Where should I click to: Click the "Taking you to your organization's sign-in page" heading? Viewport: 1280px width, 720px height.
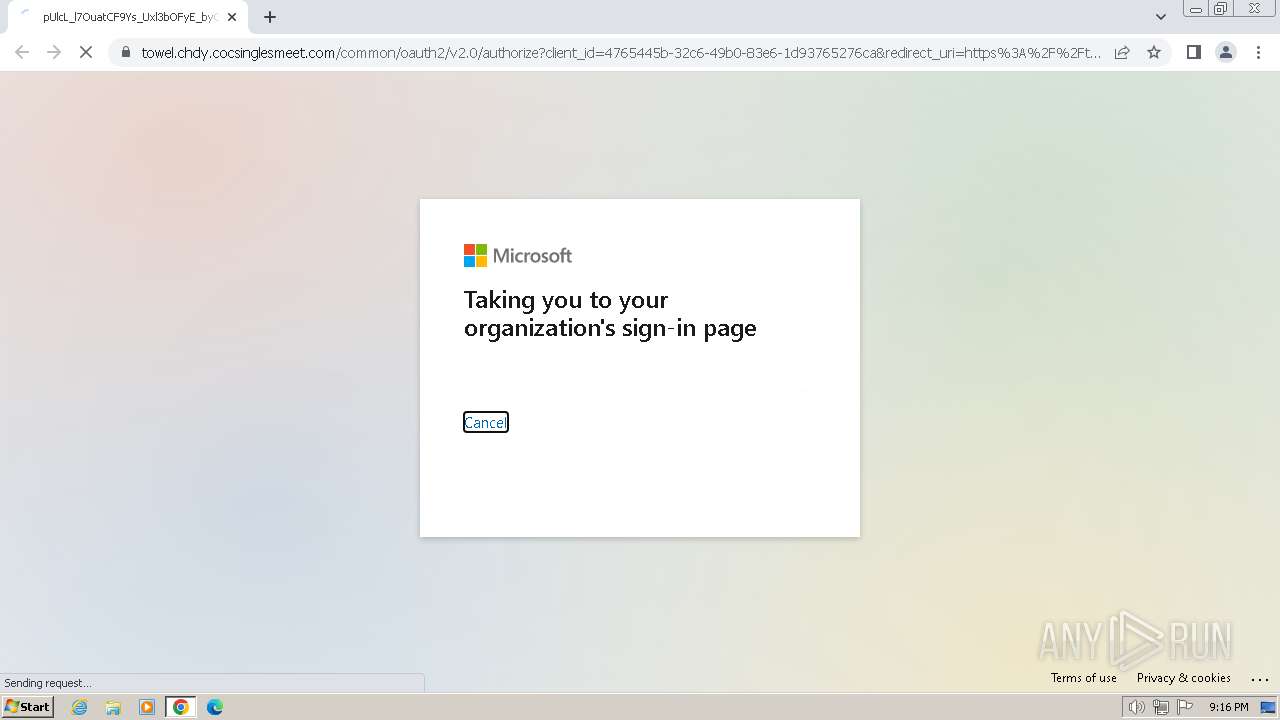610,314
